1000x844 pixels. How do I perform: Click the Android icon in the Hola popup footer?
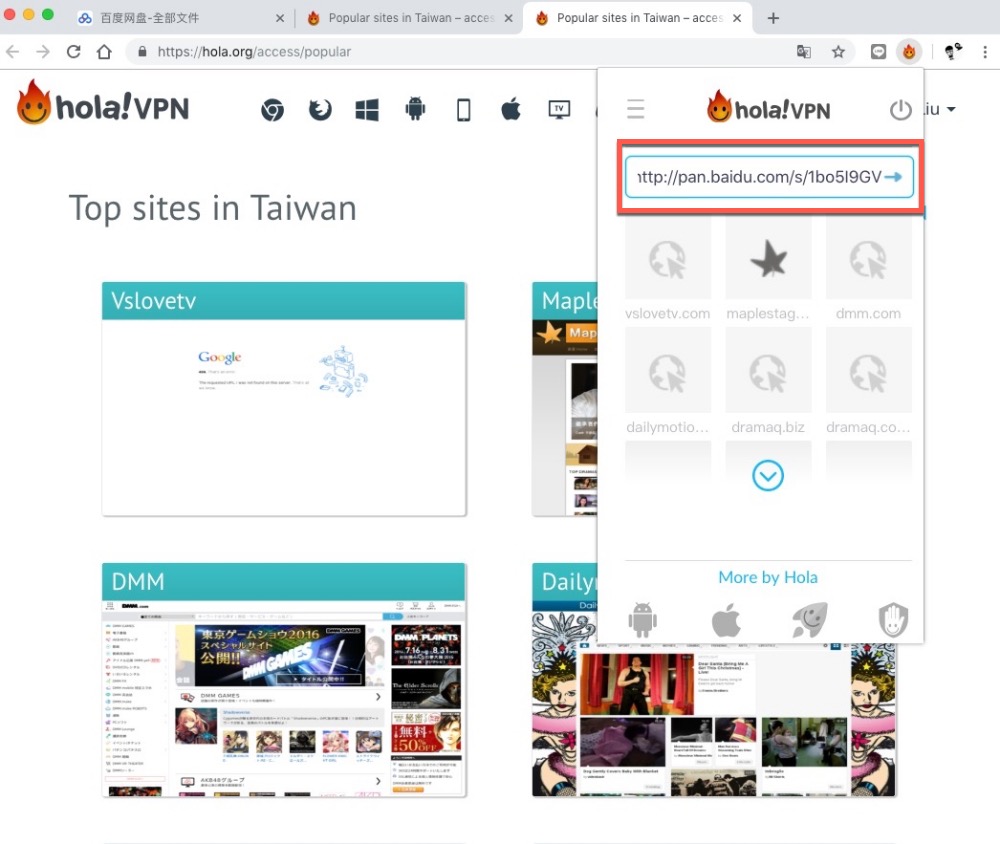[642, 619]
